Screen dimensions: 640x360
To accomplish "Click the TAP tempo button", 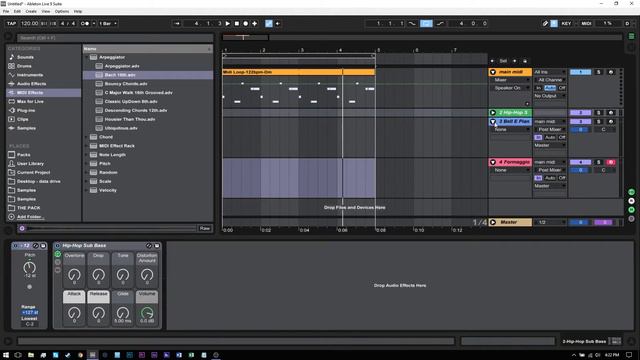I will pos(11,24).
